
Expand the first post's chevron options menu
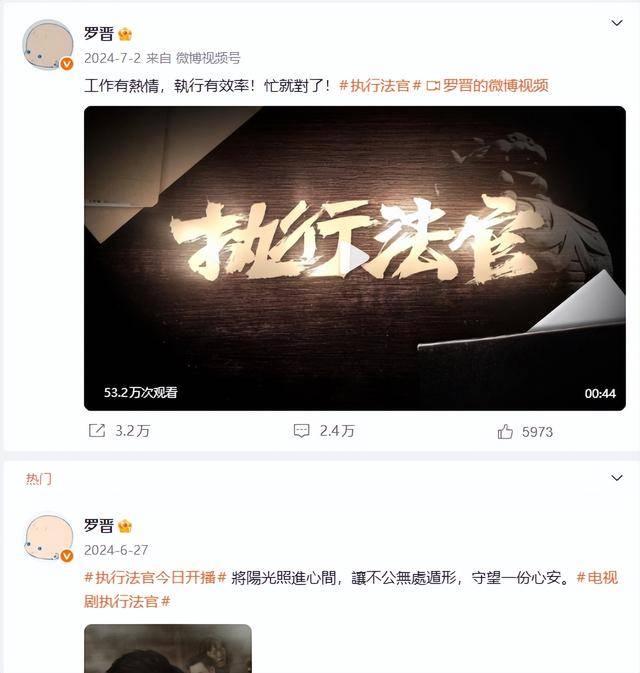(617, 23)
